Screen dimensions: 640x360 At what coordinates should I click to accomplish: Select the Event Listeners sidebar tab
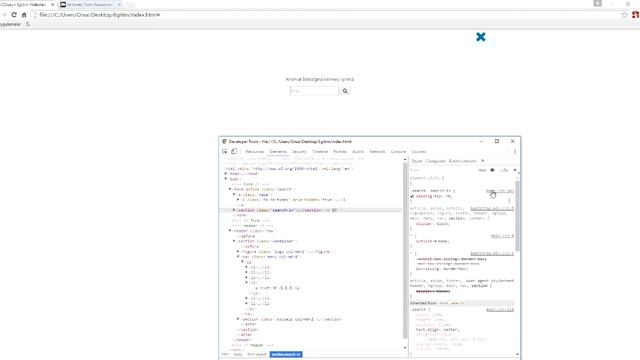tap(462, 161)
